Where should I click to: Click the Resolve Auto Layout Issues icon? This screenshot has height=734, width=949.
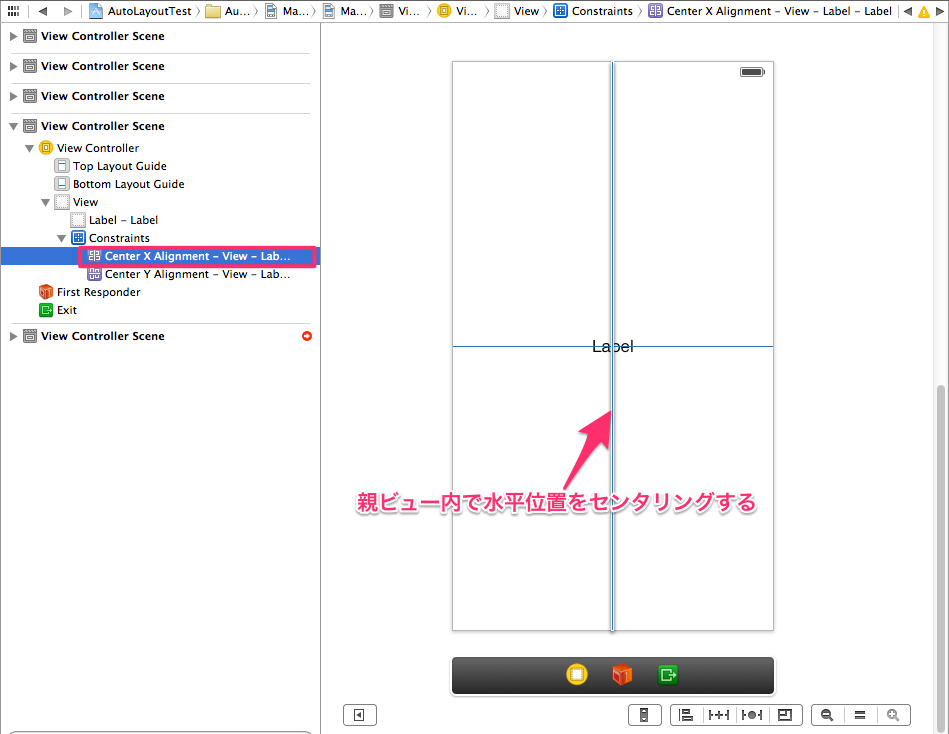pos(751,714)
